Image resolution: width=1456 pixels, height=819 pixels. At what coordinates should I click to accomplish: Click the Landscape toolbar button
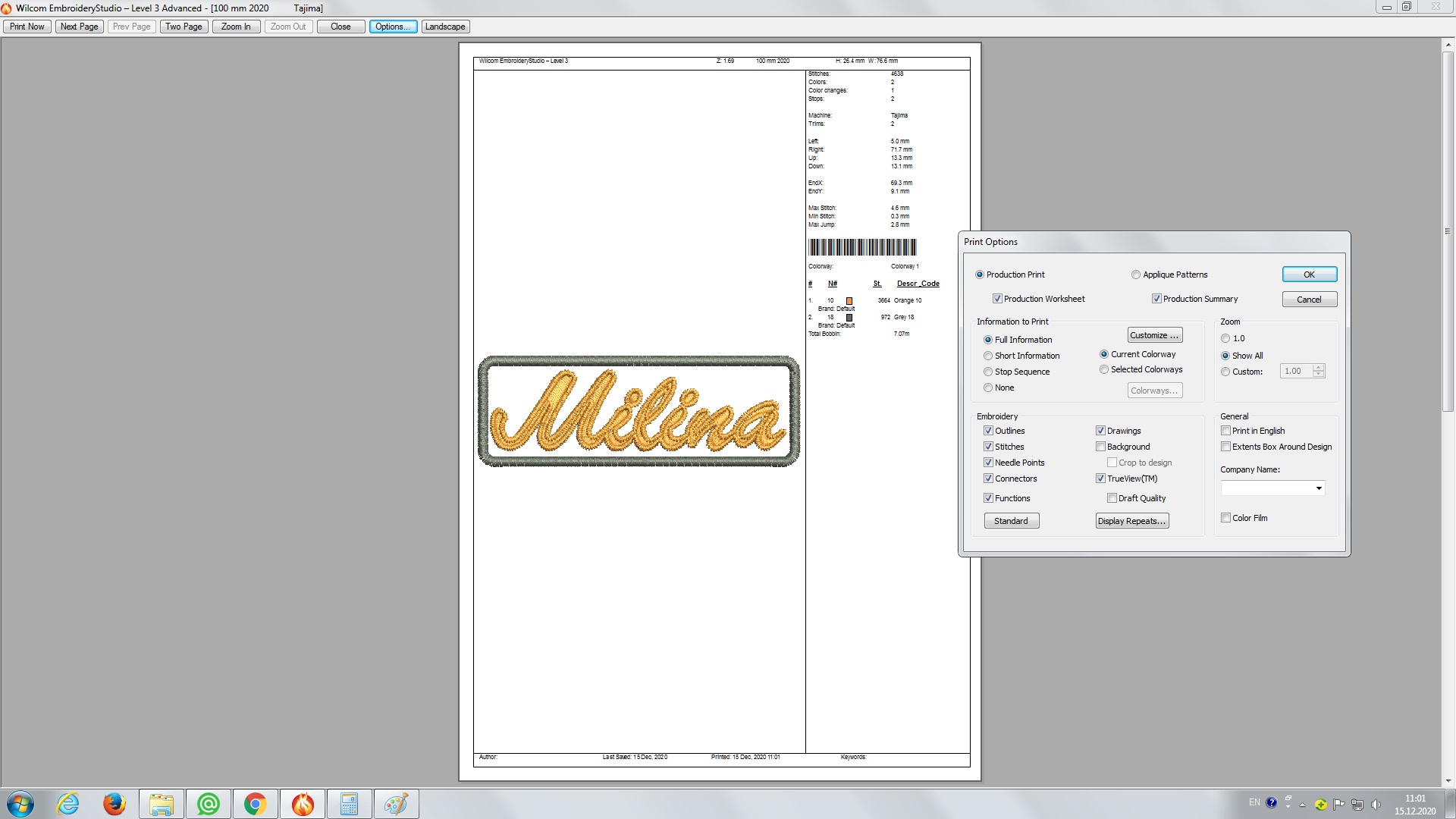(x=445, y=27)
